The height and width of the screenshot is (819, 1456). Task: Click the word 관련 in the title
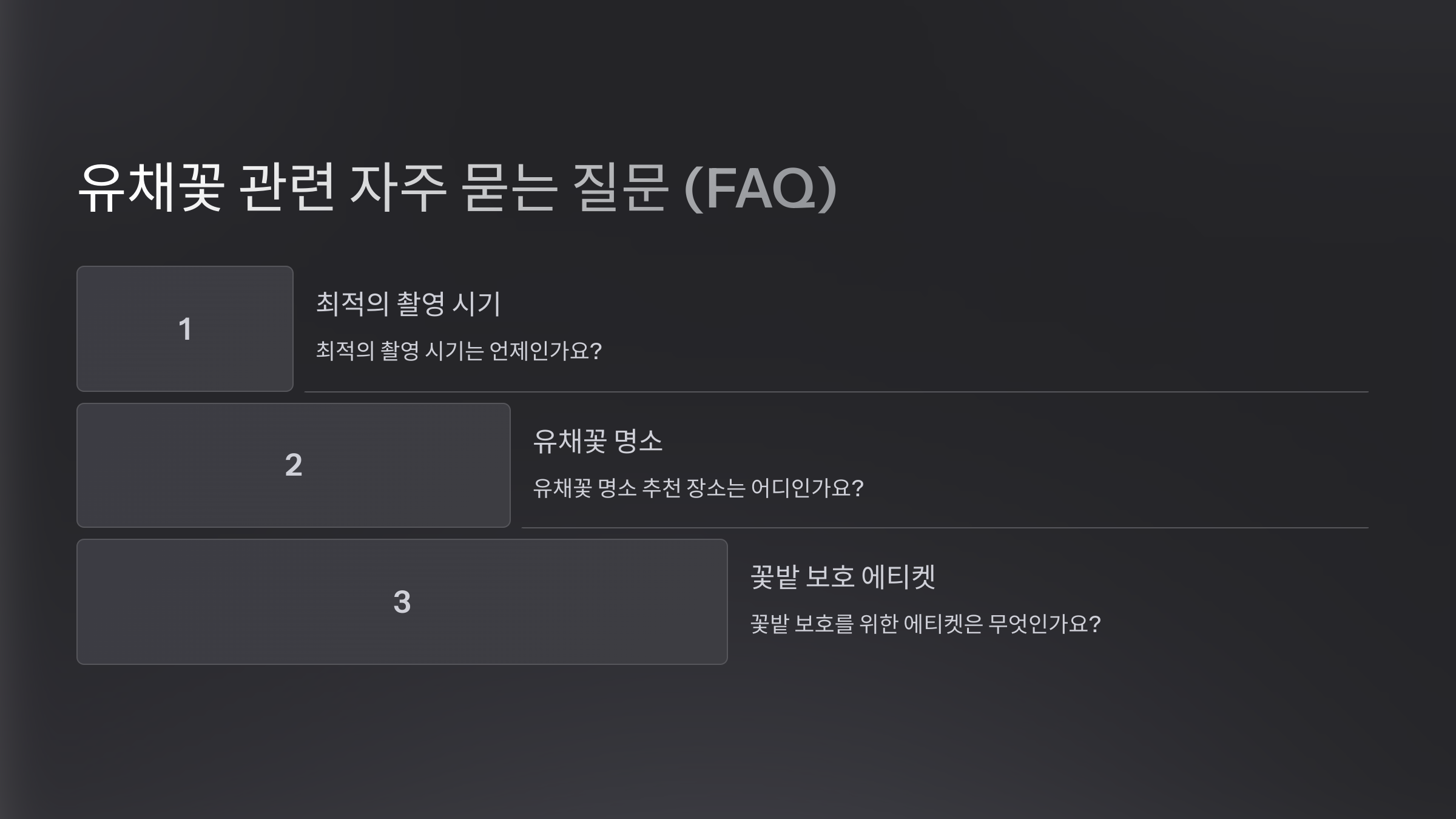pos(287,188)
